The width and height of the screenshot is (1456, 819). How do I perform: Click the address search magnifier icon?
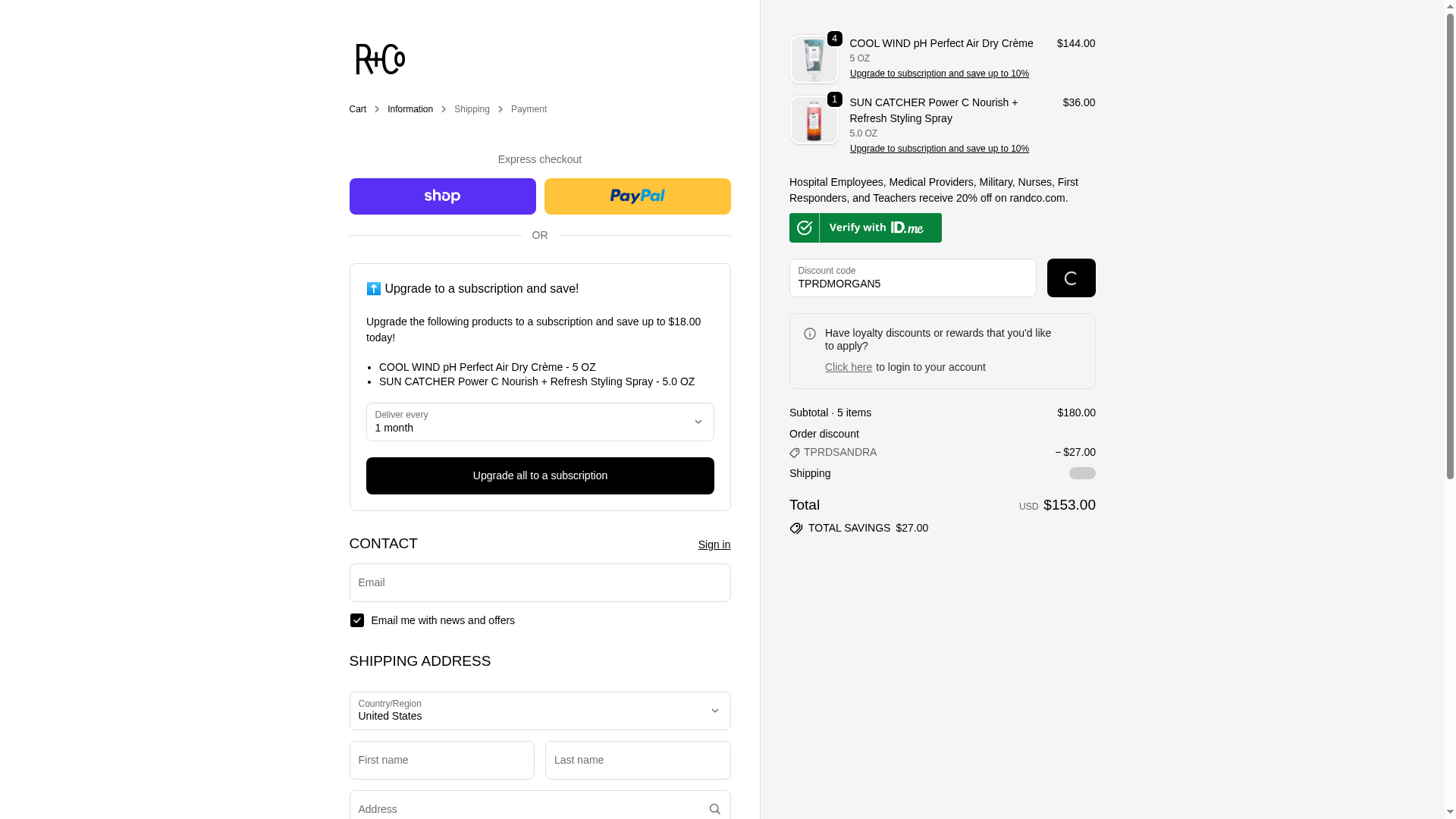(714, 809)
